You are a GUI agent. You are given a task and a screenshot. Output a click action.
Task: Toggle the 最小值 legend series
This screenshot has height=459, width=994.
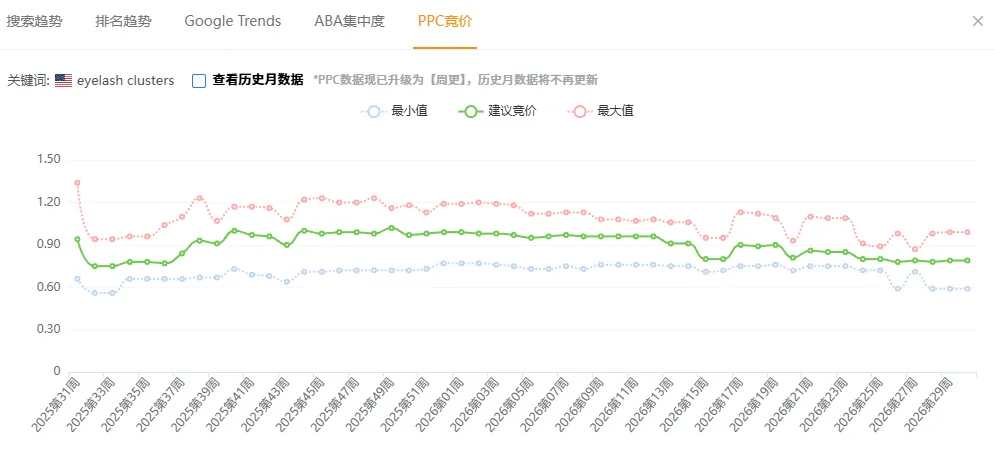click(x=394, y=111)
